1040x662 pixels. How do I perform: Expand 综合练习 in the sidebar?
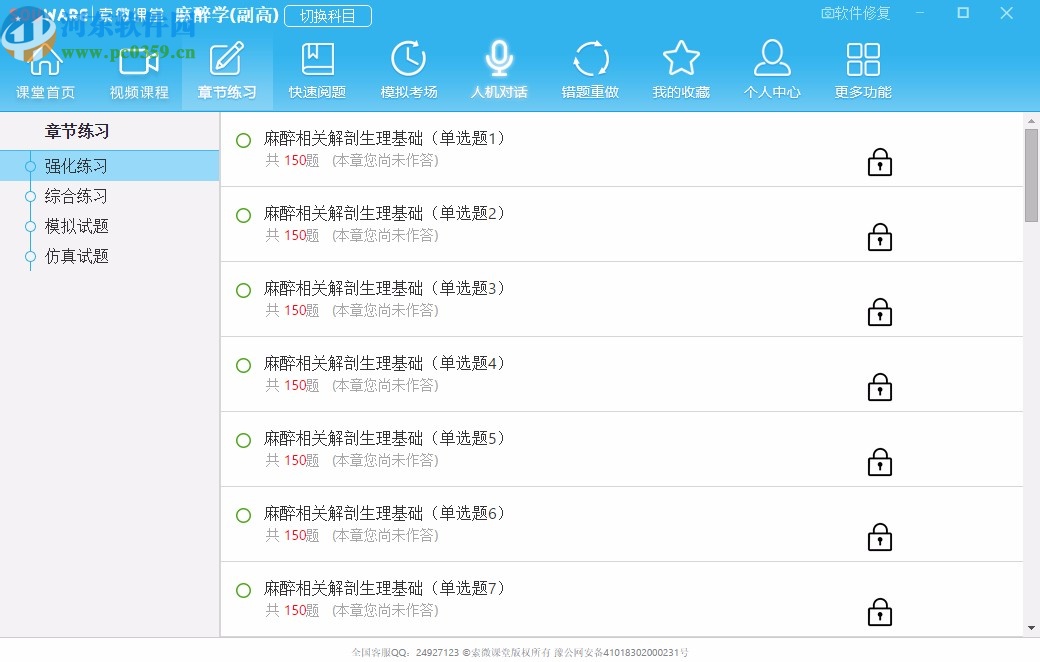pyautogui.click(x=75, y=196)
